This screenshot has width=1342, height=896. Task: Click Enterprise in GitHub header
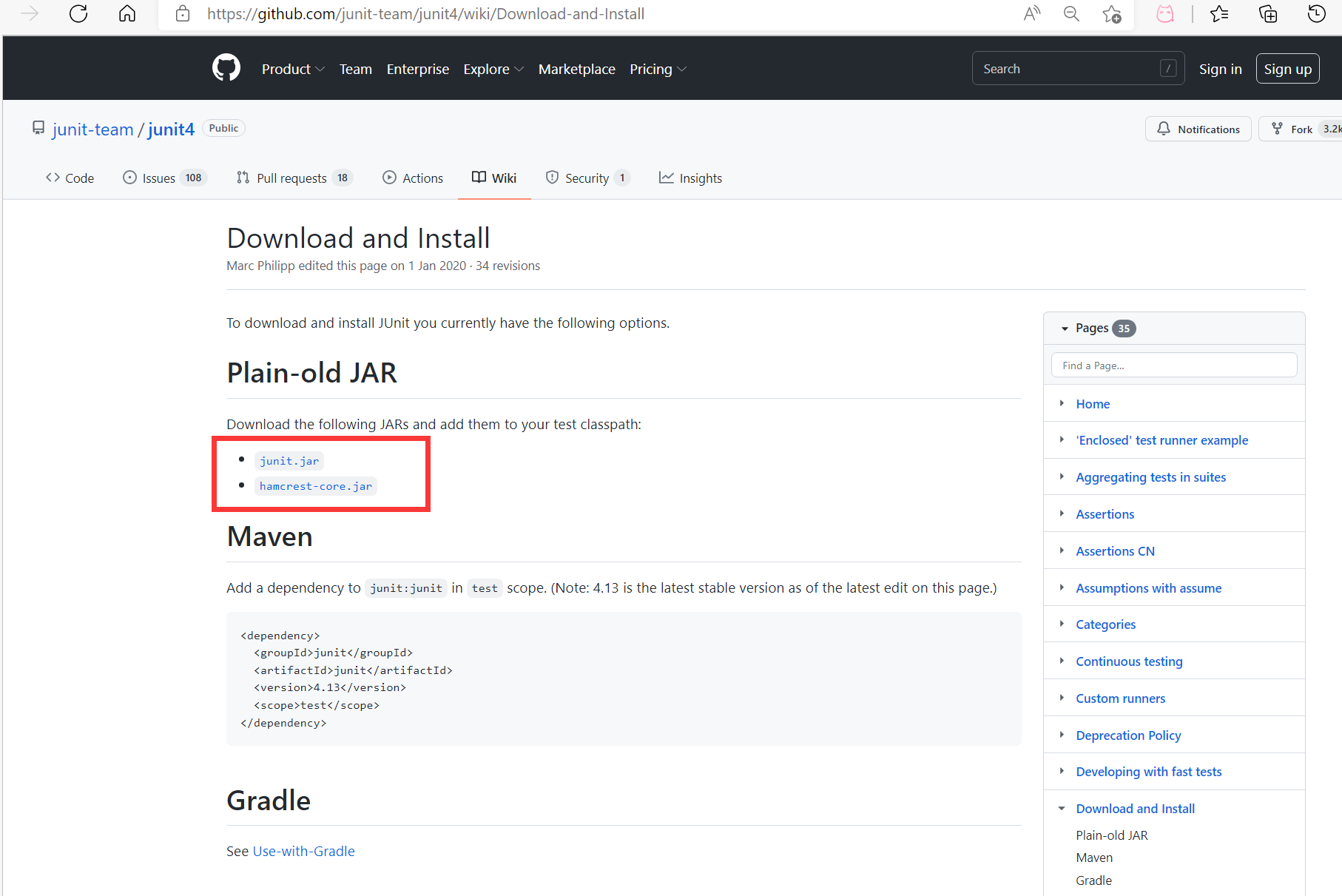tap(418, 69)
